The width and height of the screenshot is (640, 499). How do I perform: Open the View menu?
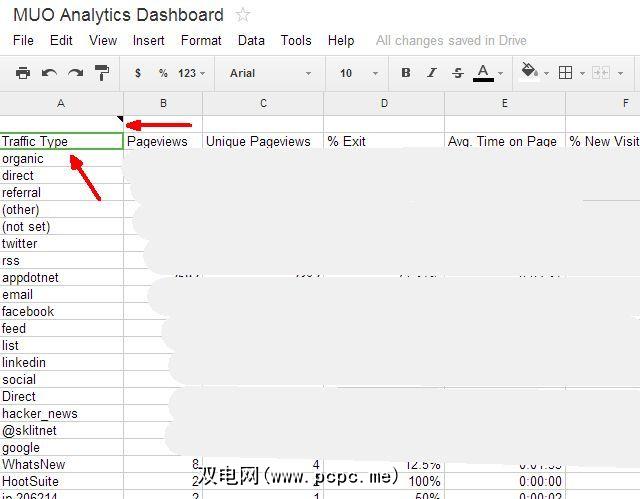point(103,40)
